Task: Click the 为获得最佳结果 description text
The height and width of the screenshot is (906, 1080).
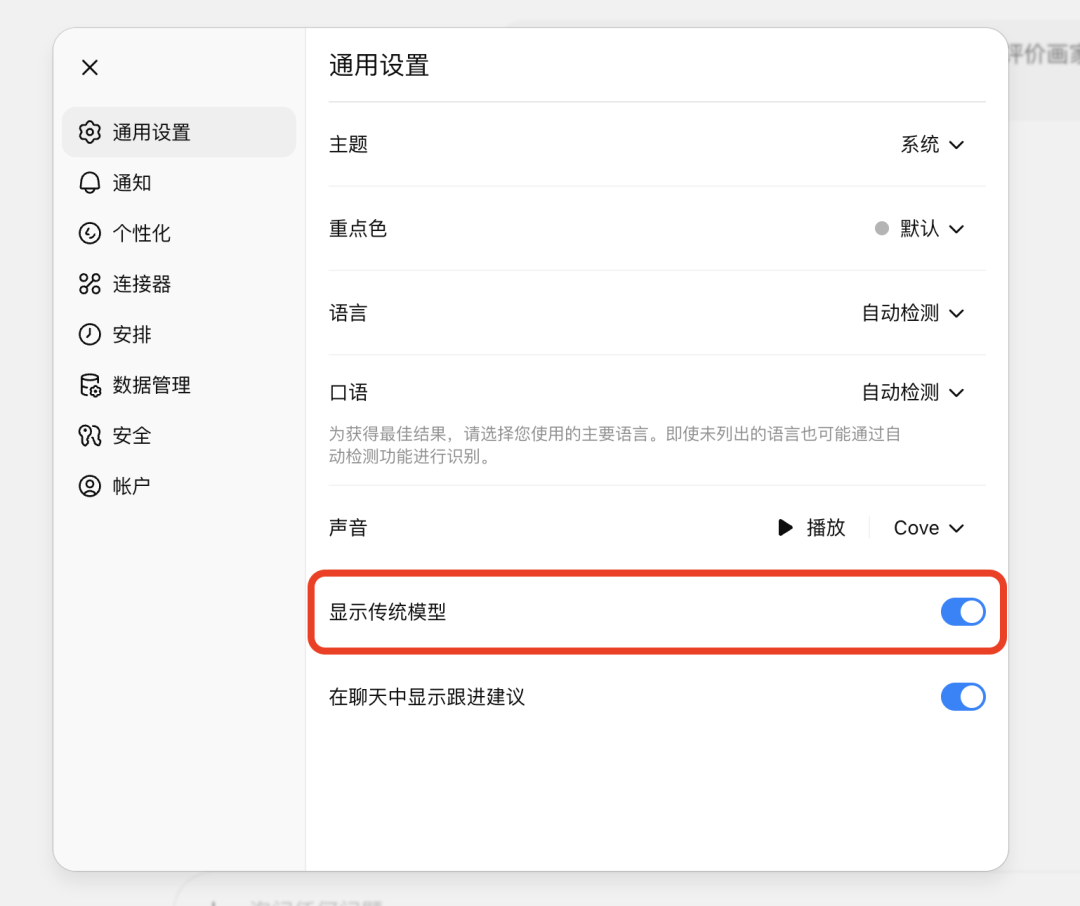Action: [614, 445]
